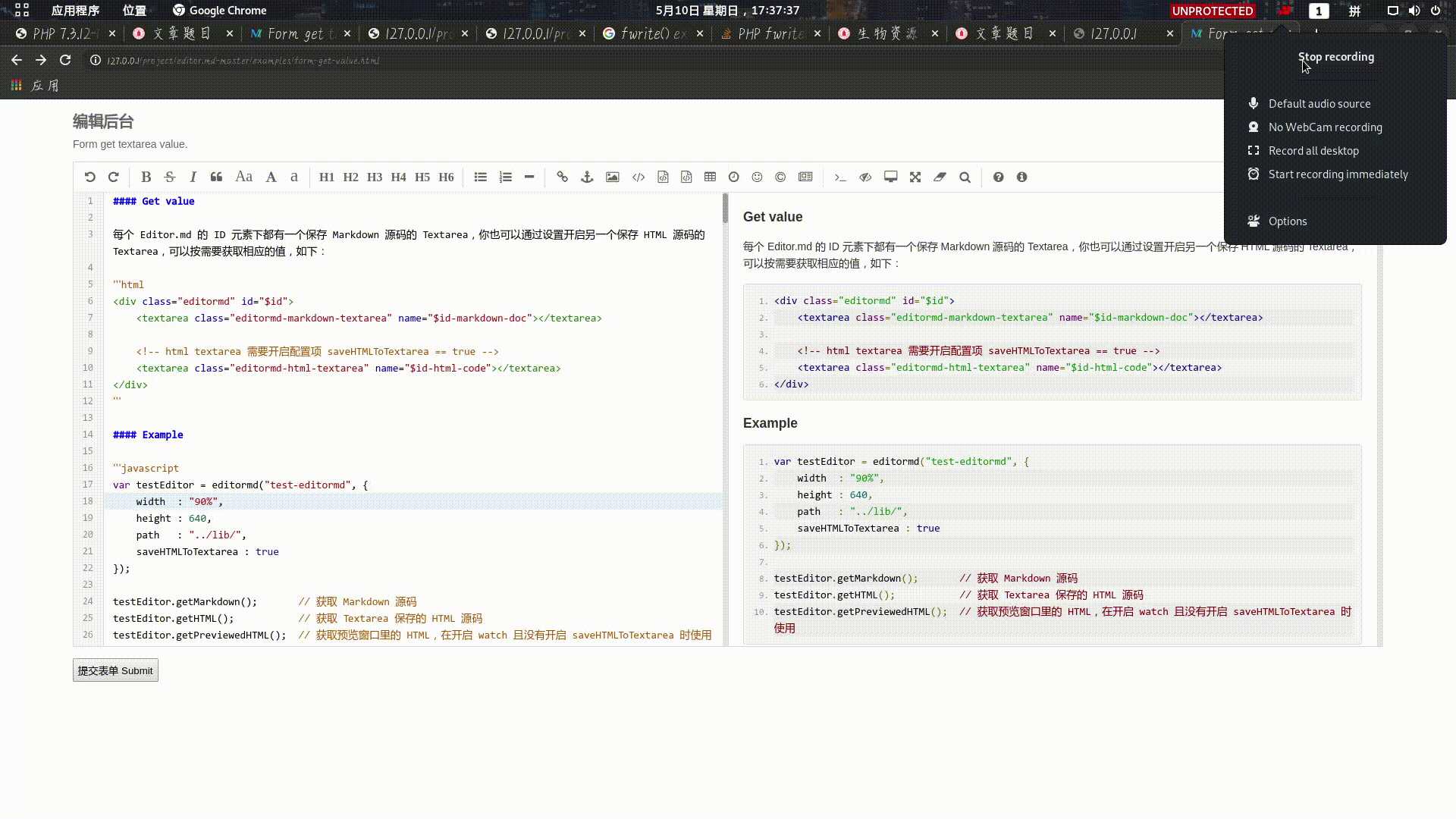This screenshot has width=1456, height=819.
Task: Close the PHP 7.3.12 tab
Action: click(x=112, y=33)
